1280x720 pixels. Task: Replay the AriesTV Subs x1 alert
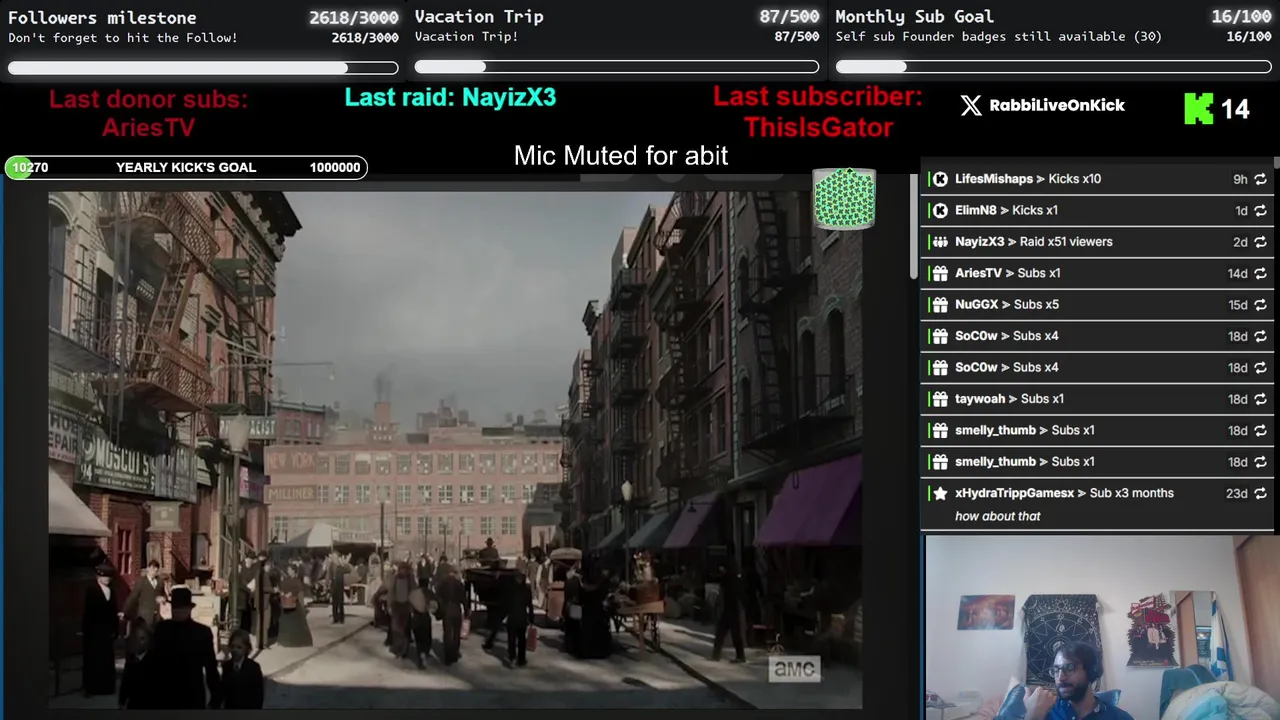tap(1260, 273)
